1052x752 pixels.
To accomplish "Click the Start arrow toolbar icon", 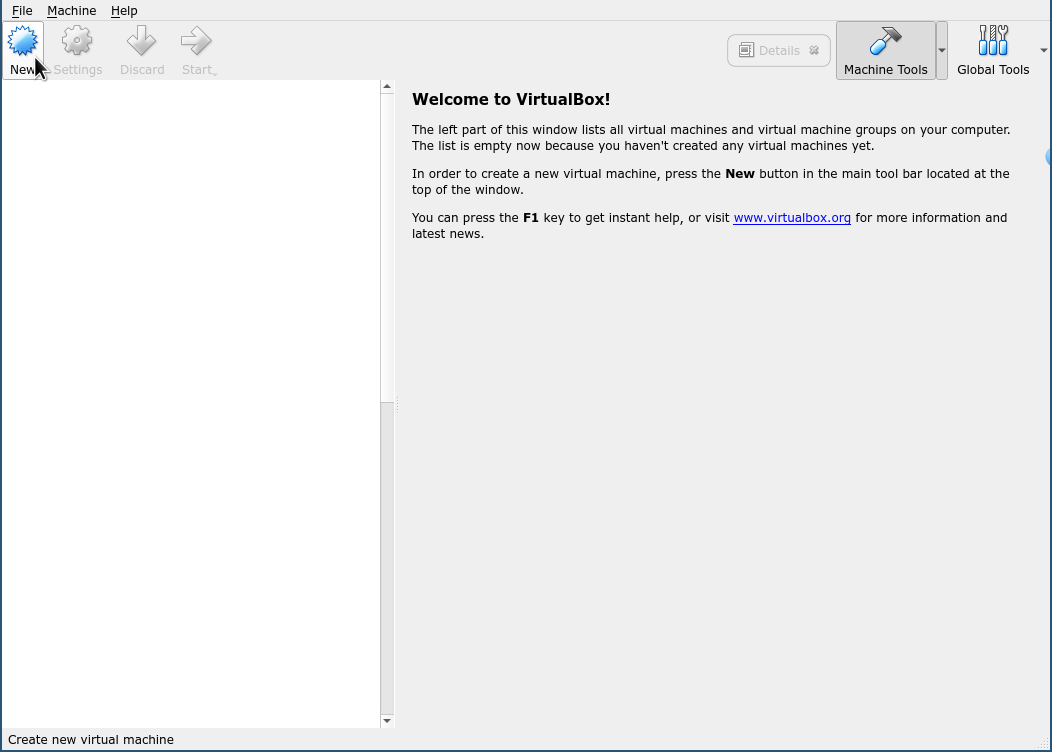I will pos(196,42).
